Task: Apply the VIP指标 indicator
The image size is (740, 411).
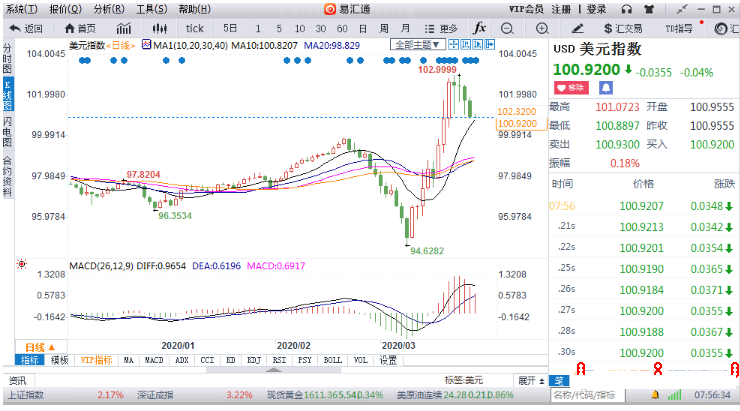Action: pos(96,361)
